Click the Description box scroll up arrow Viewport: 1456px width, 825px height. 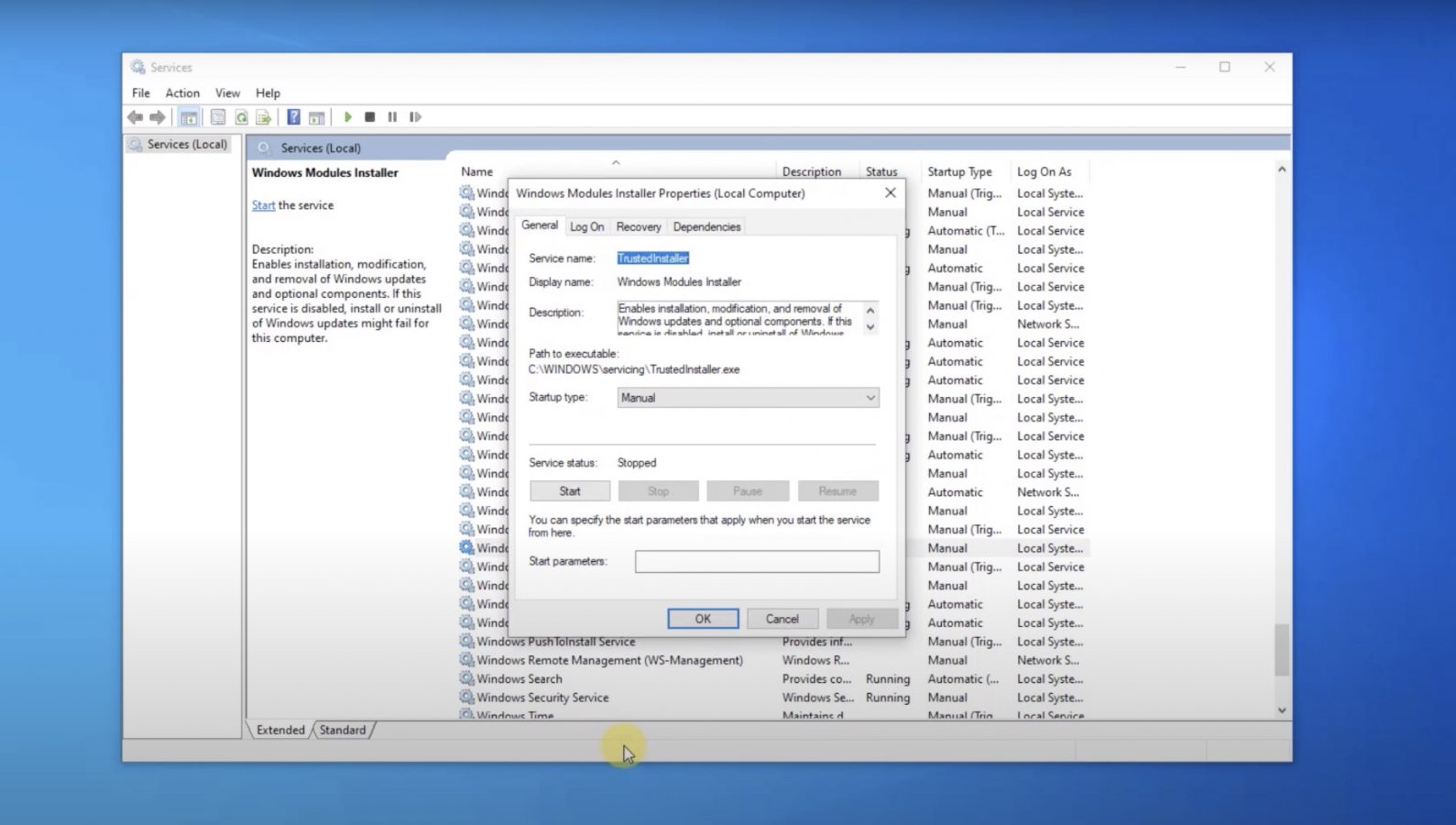[x=870, y=310]
